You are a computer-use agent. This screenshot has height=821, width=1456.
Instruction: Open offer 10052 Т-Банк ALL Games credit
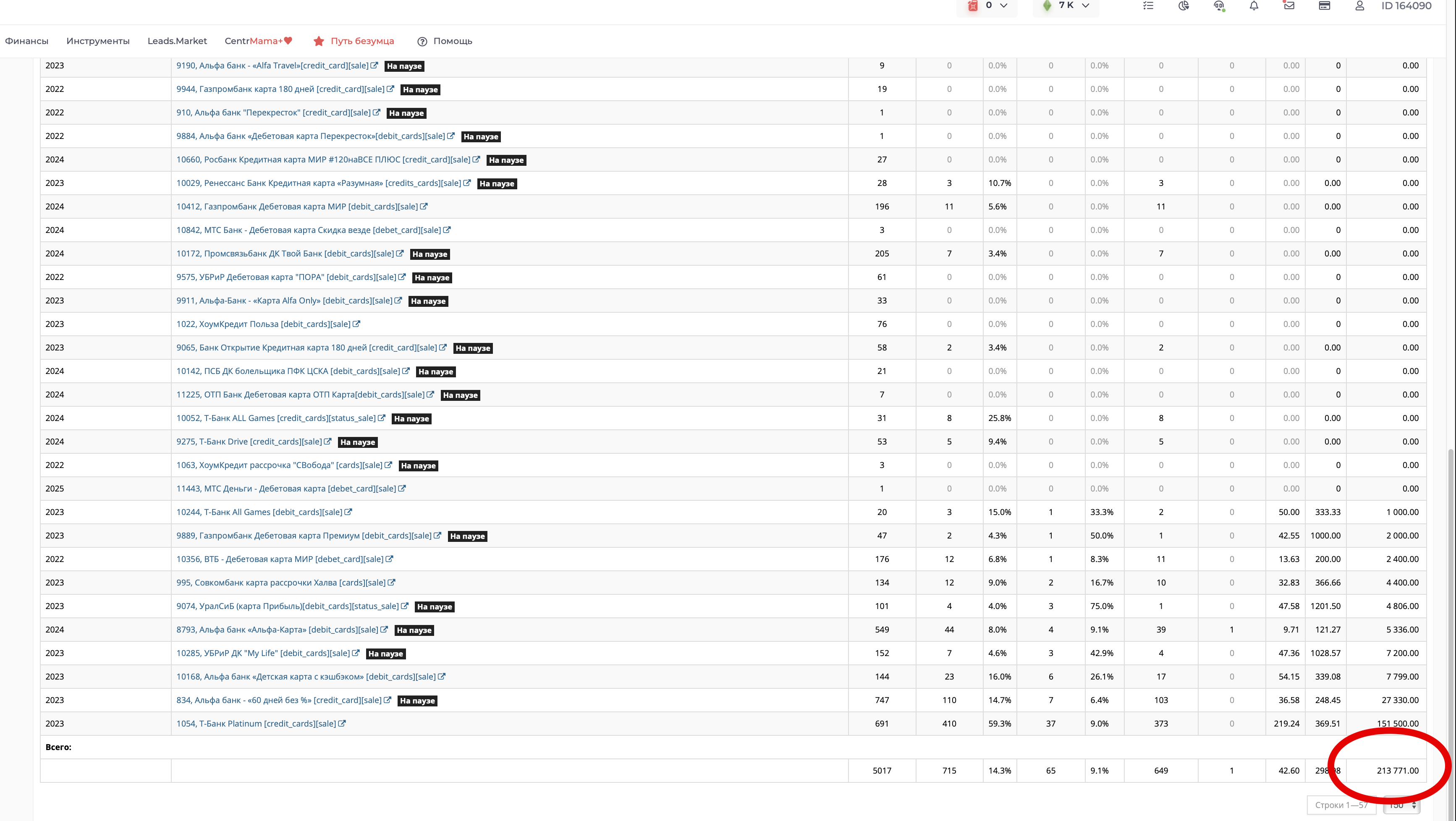click(x=276, y=418)
